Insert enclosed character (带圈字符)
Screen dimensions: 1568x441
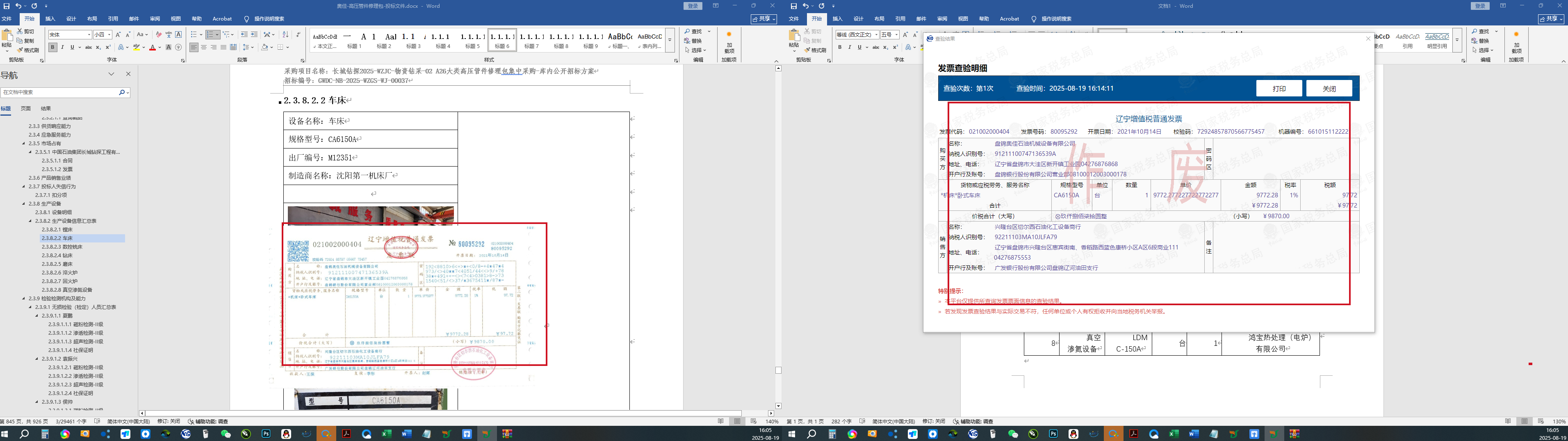tap(178, 48)
